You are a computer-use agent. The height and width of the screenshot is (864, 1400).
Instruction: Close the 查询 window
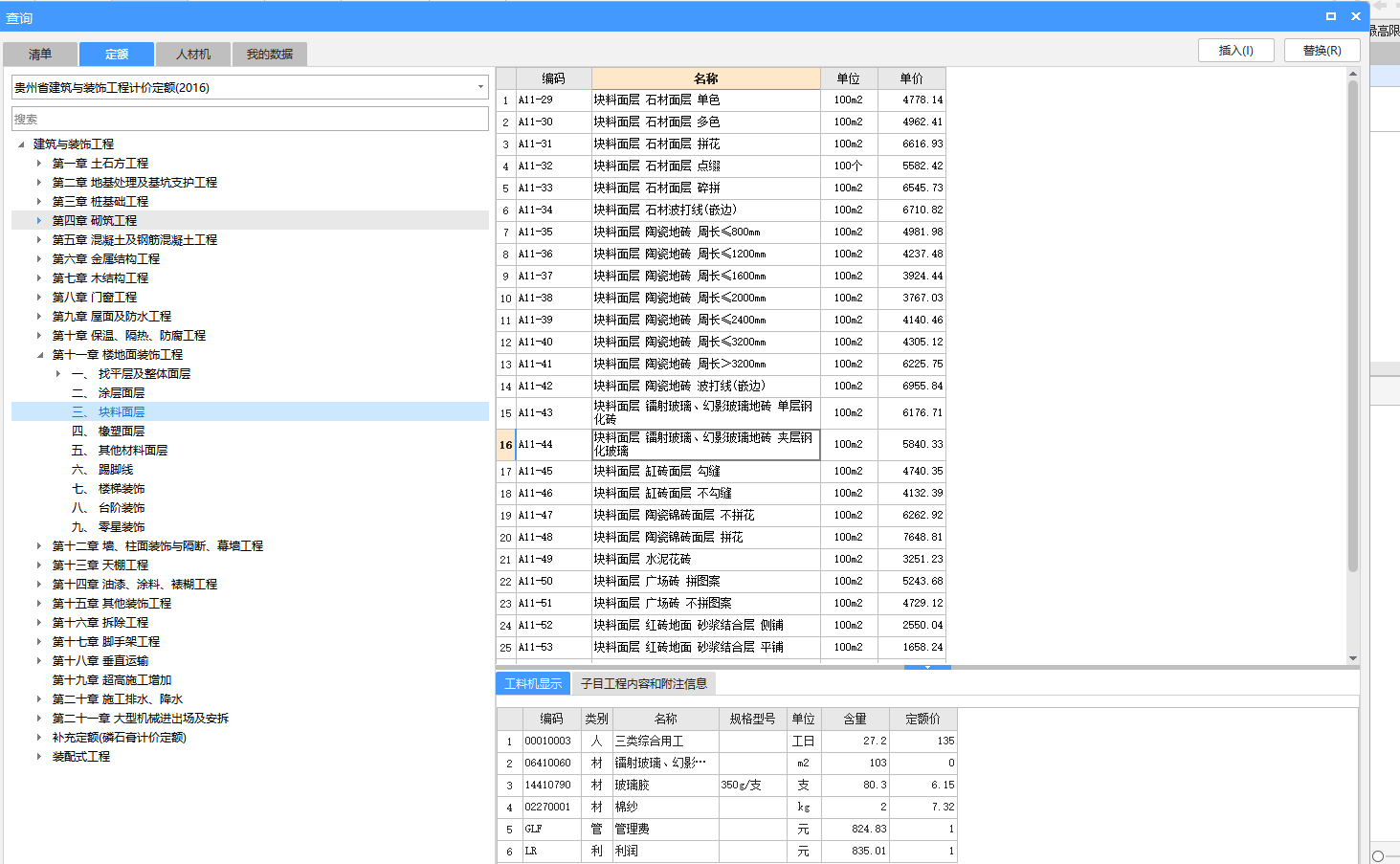[1355, 16]
